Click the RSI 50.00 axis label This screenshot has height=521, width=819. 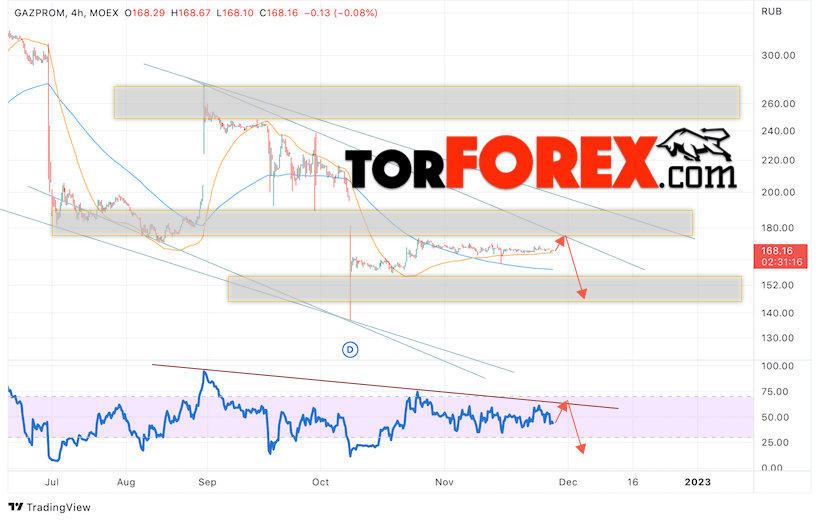pyautogui.click(x=775, y=418)
